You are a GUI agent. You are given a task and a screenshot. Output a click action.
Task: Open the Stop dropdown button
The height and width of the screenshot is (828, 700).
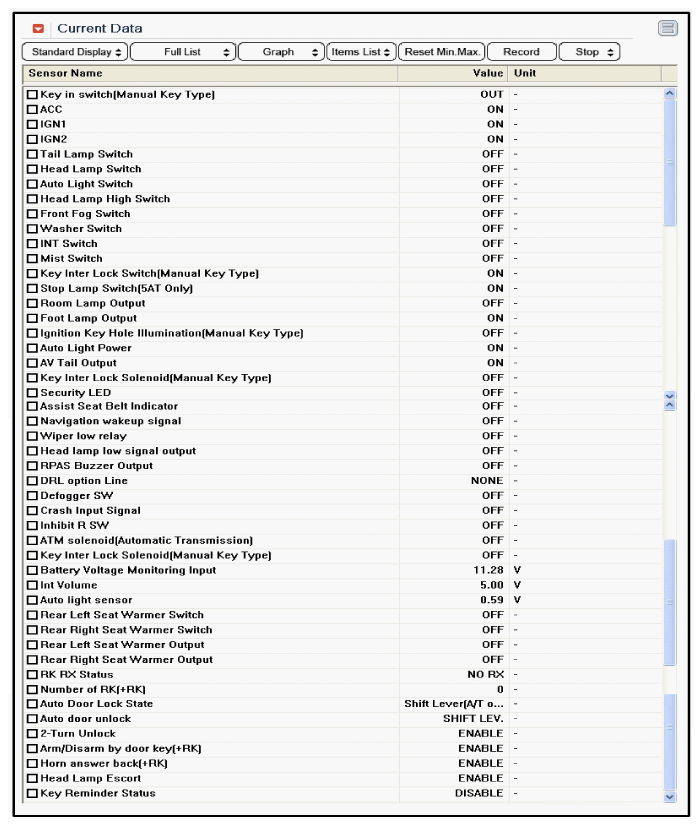pyautogui.click(x=587, y=51)
